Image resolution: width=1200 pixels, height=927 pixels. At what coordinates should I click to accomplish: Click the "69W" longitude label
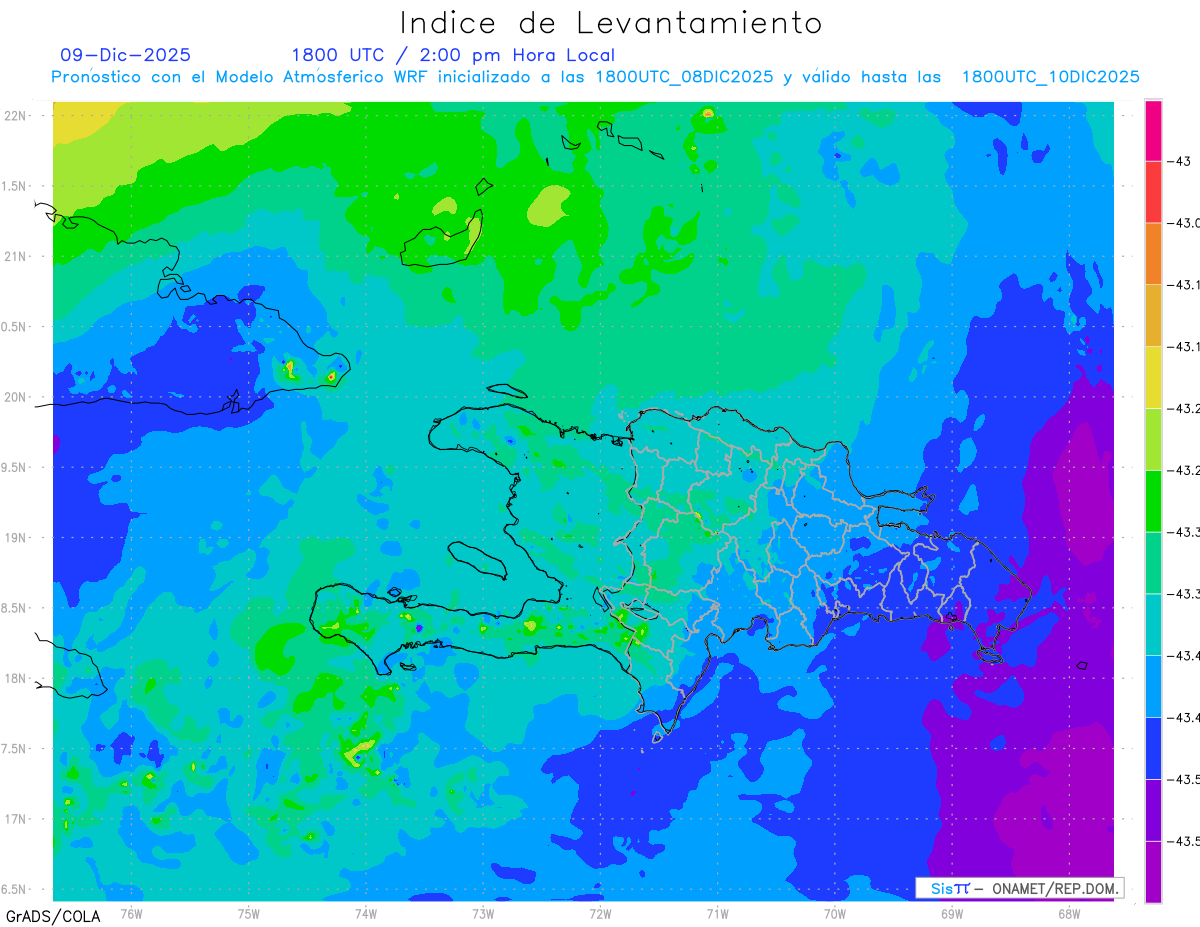[x=951, y=913]
